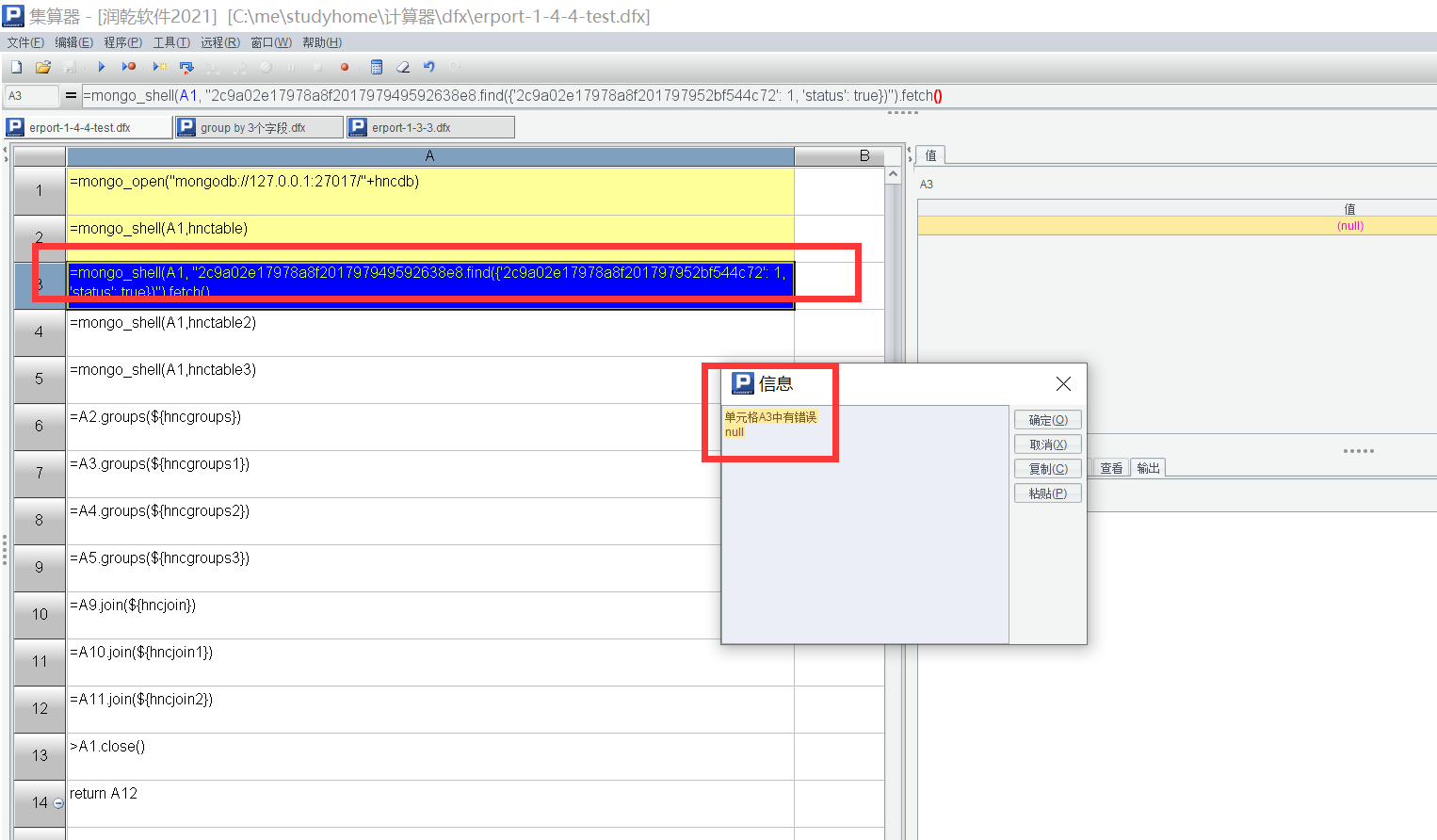
Task: Select the 值 tab in right panel
Action: click(930, 155)
